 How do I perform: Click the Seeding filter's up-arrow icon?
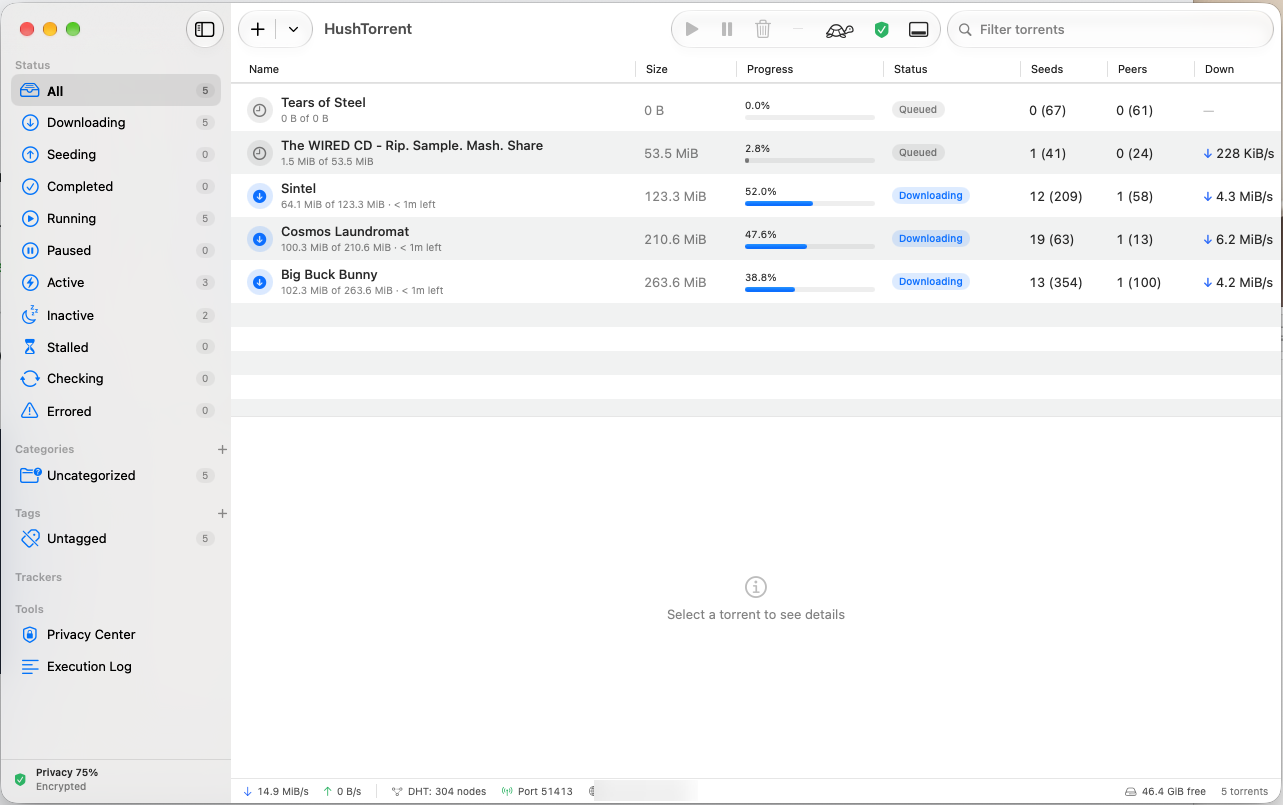29,155
